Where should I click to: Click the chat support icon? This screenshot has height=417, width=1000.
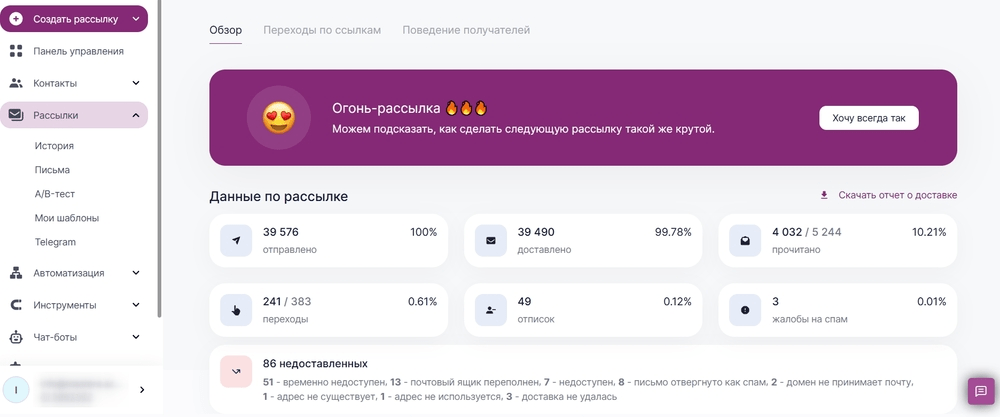coord(980,391)
